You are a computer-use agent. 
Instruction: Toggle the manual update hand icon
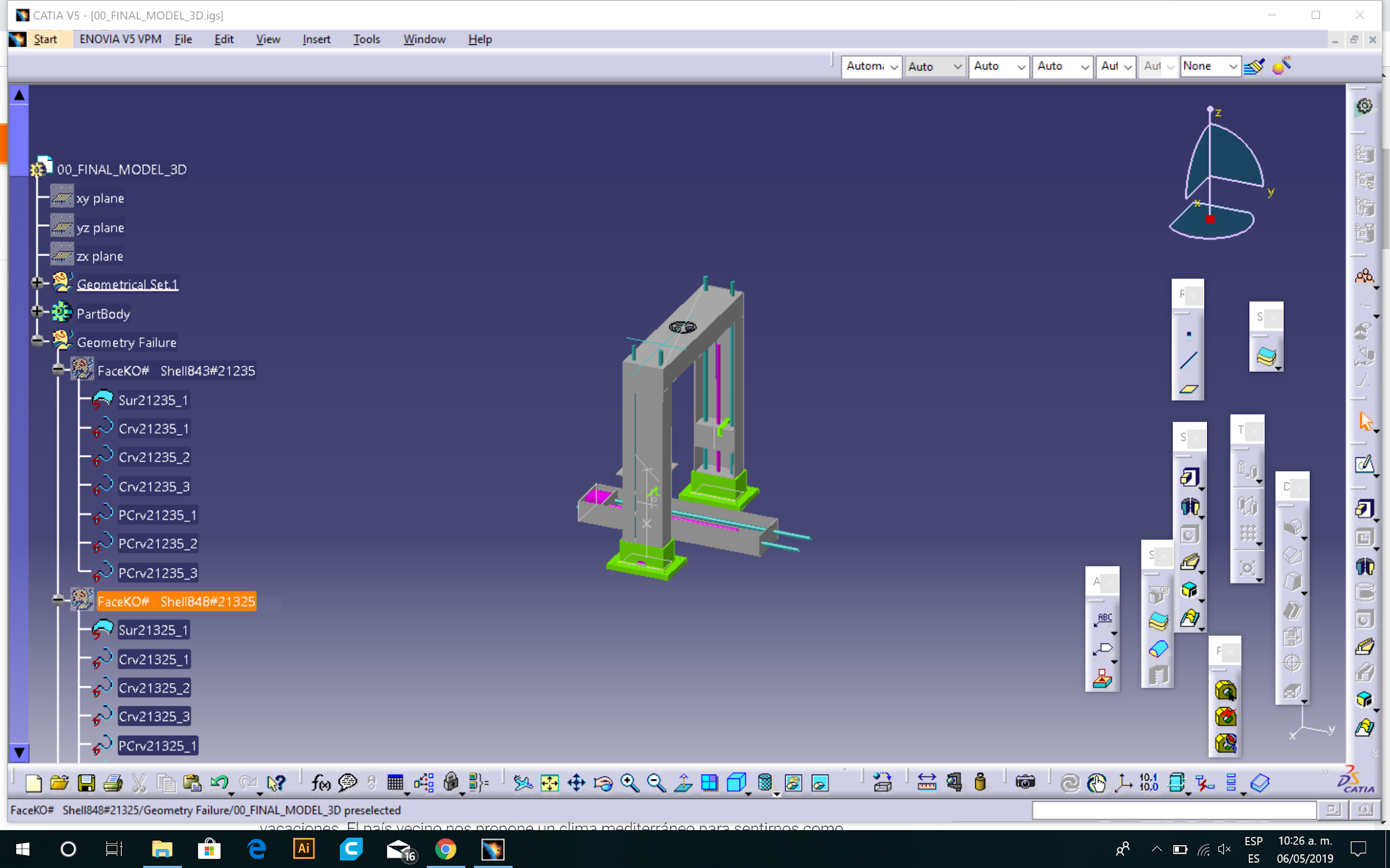pos(1096,783)
